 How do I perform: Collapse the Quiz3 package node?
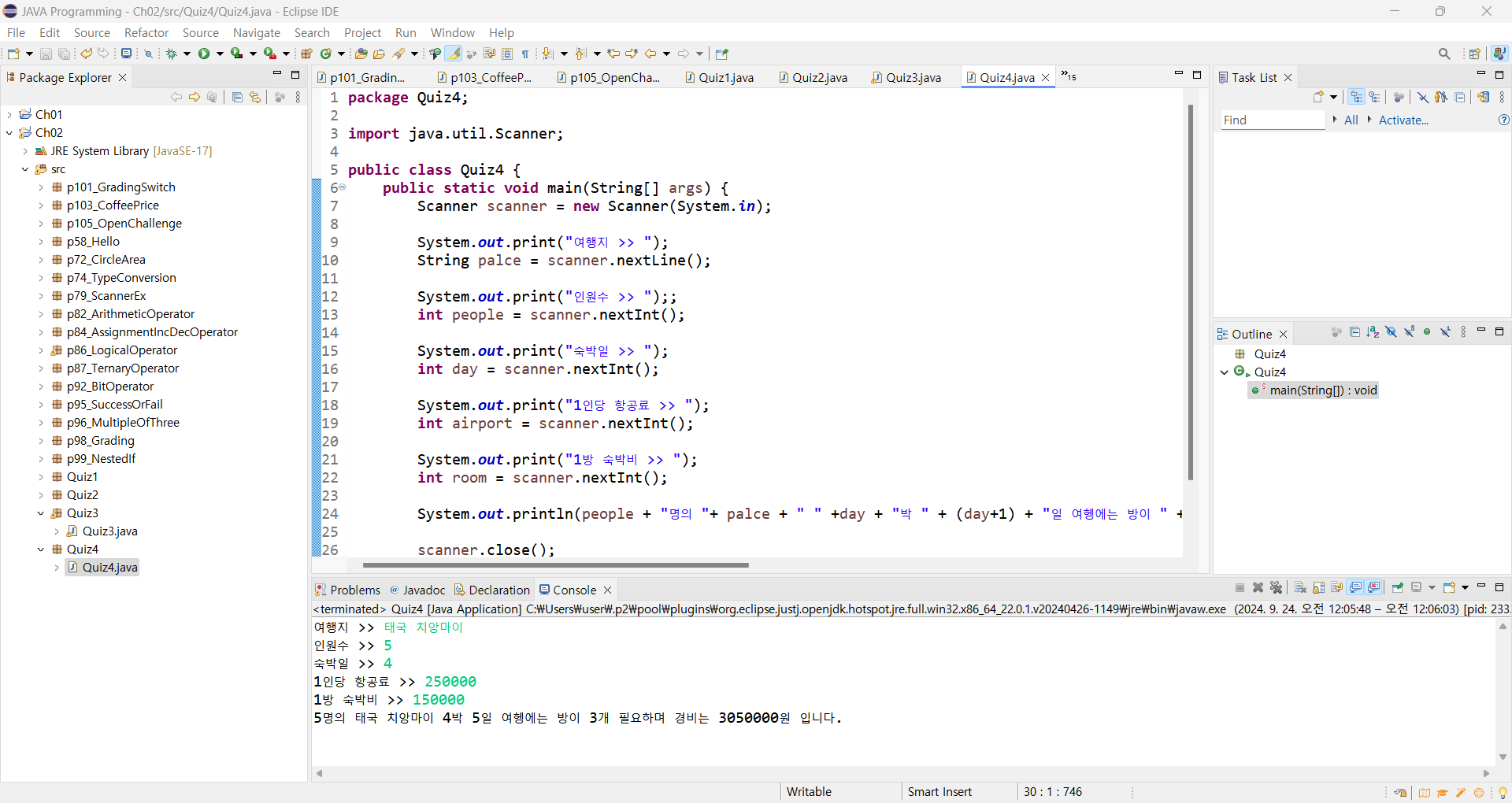point(41,513)
